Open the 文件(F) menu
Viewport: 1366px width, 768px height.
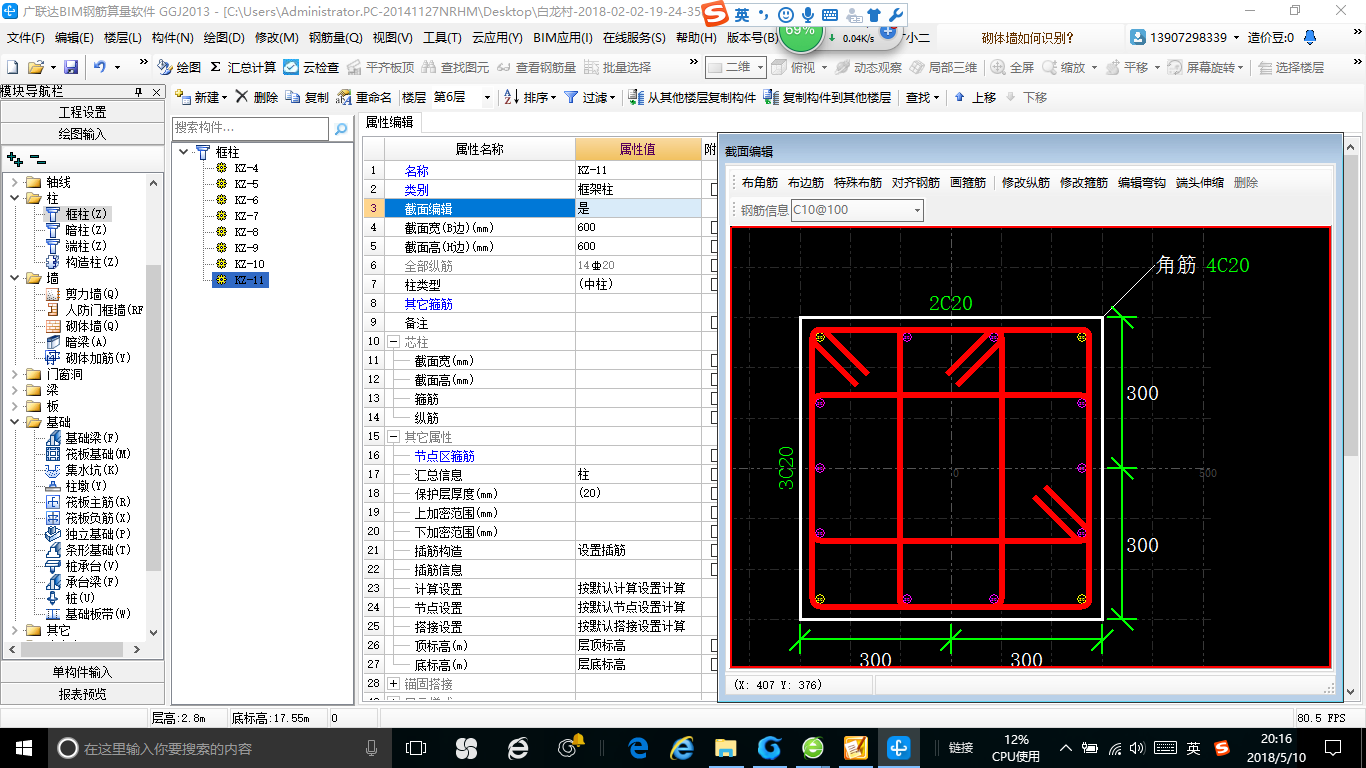(25, 38)
